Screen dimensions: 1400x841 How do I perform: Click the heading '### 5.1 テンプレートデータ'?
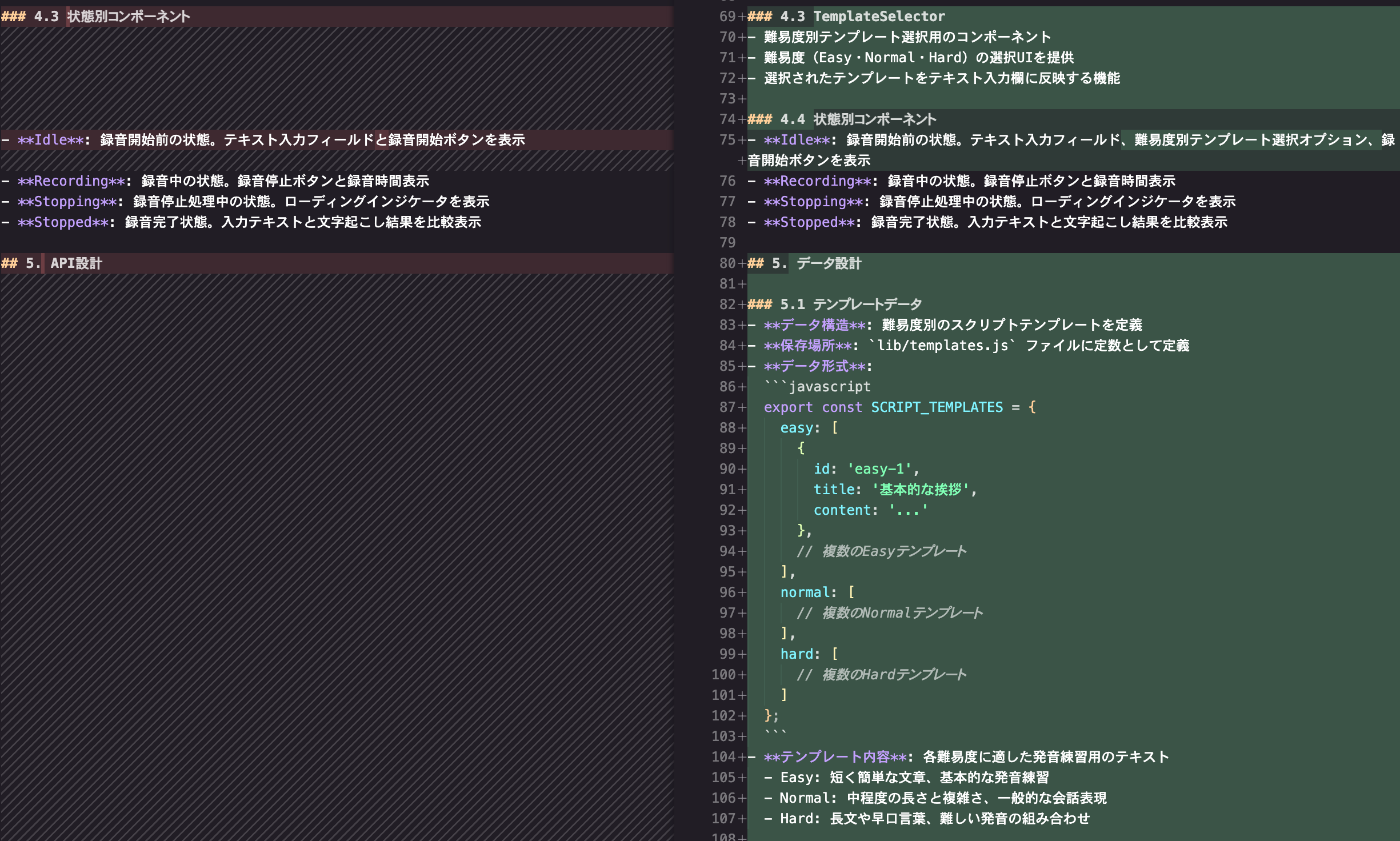(834, 304)
